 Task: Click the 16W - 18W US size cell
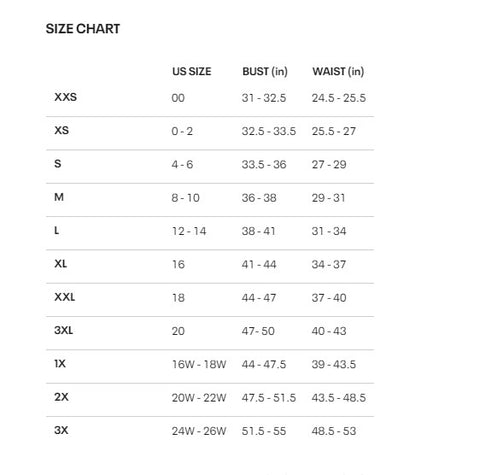click(199, 364)
